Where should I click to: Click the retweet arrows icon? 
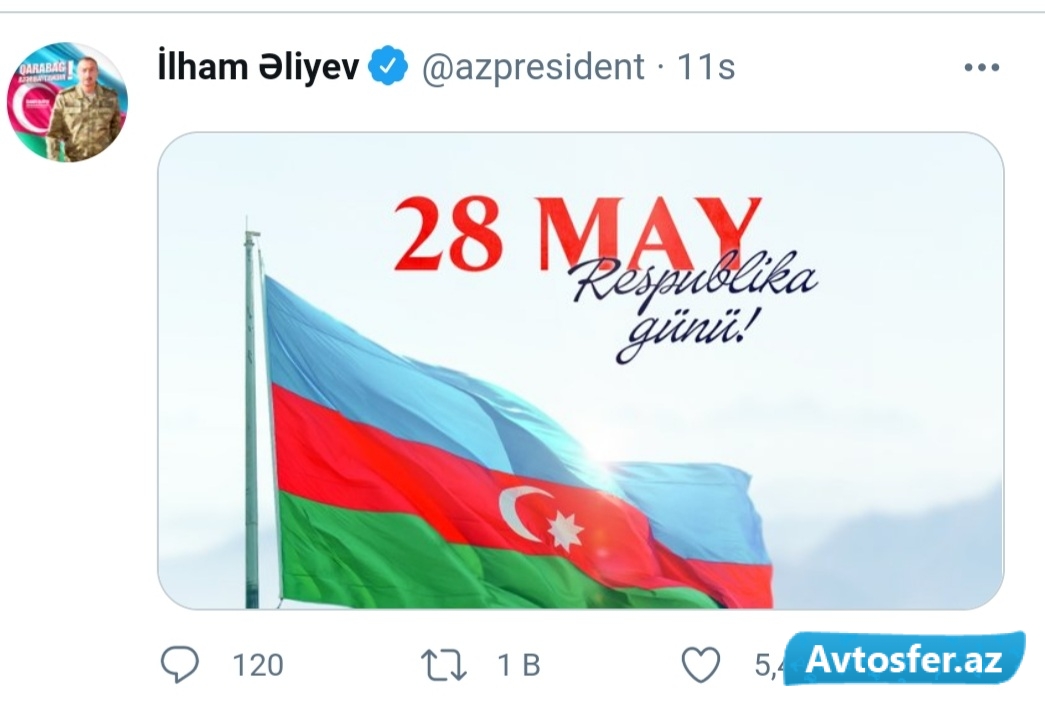pos(444,665)
